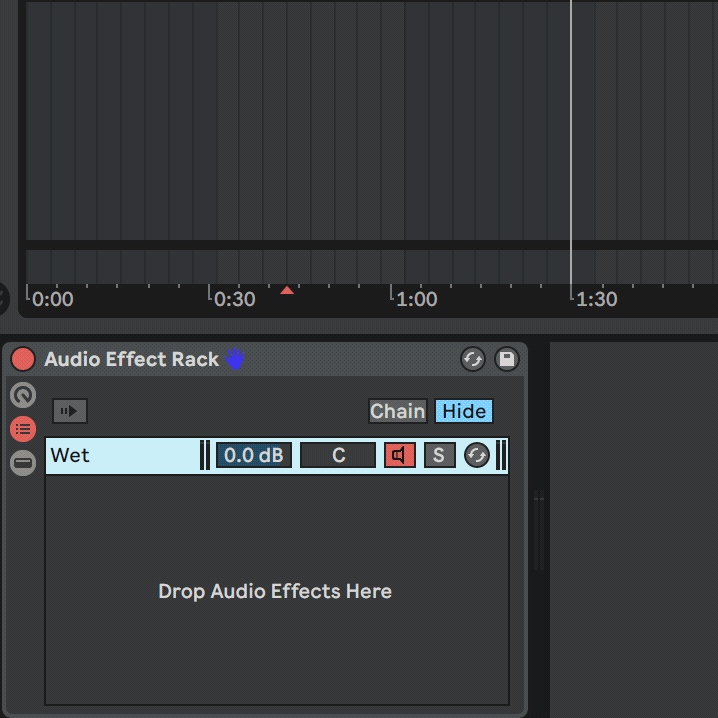Select the Wet chain
The height and width of the screenshot is (718, 718).
click(120, 455)
